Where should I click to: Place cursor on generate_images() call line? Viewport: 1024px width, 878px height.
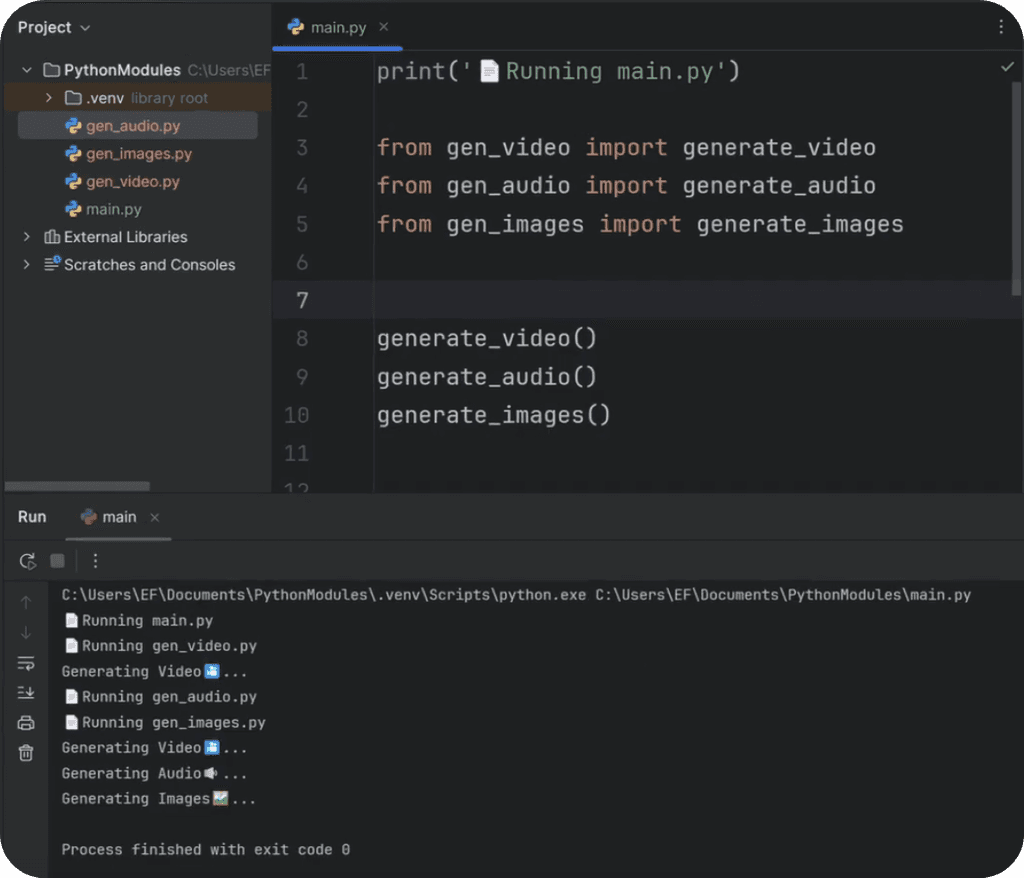coord(494,415)
